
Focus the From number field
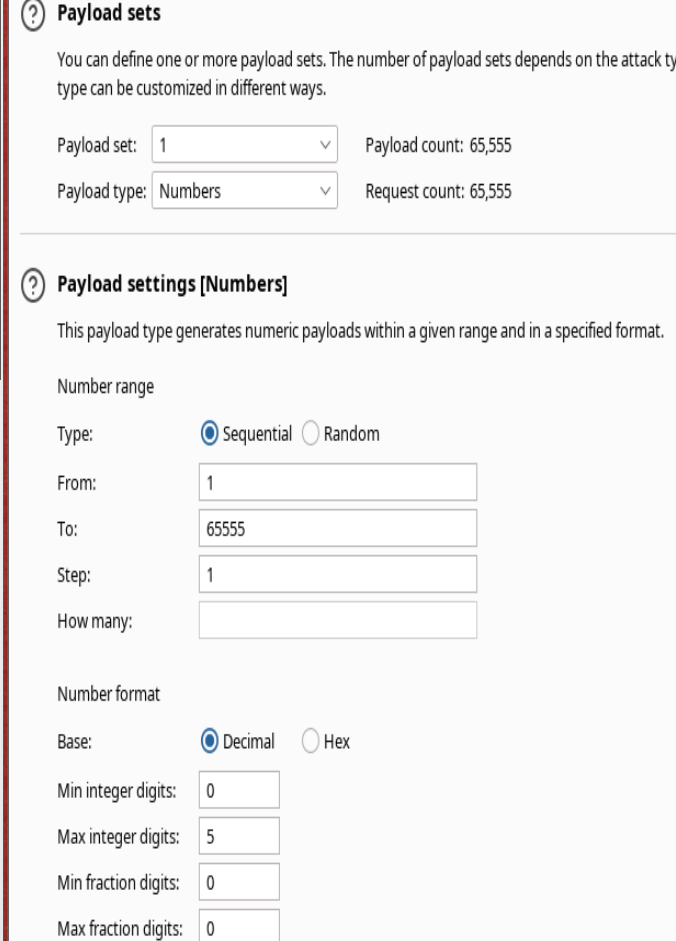(x=337, y=481)
